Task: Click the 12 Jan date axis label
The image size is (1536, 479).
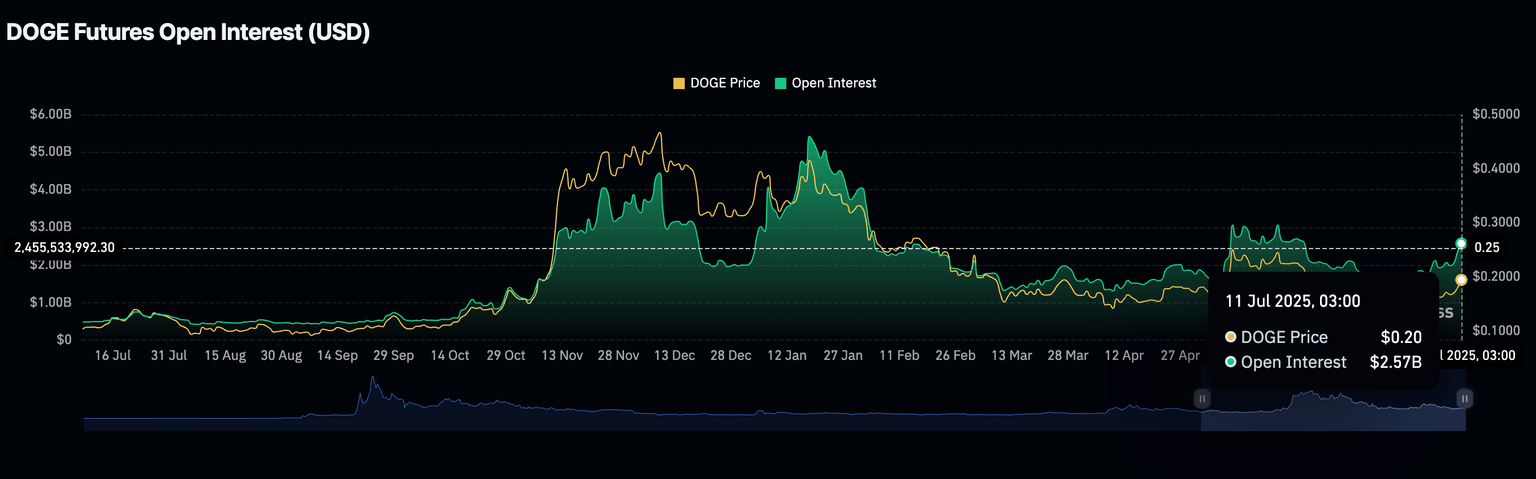Action: pyautogui.click(x=788, y=355)
